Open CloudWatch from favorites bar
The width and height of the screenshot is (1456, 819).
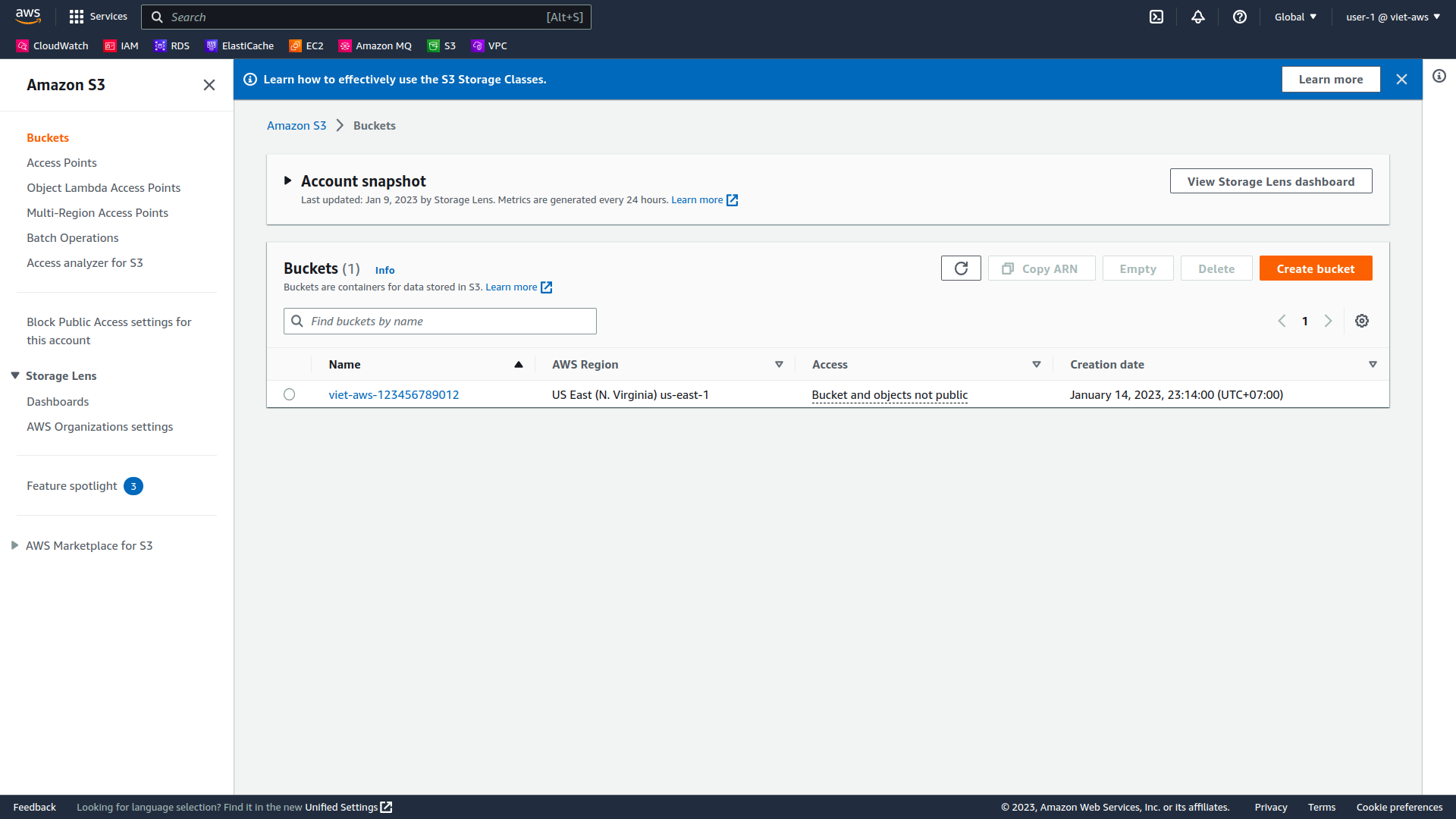pos(52,45)
